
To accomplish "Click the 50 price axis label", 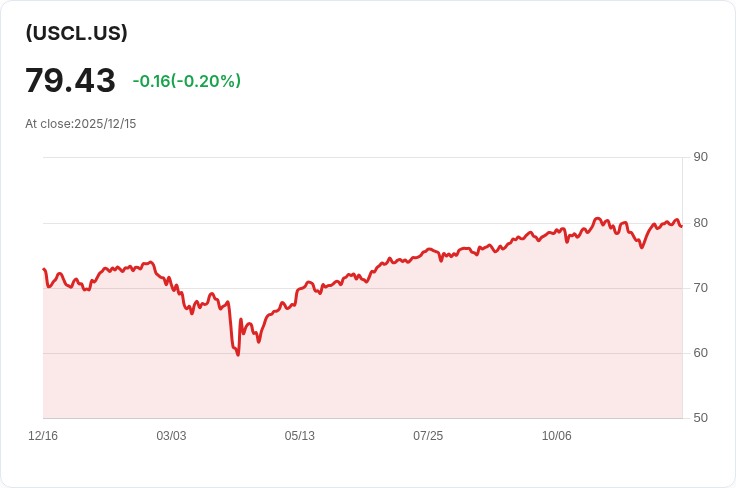I will pyautogui.click(x=700, y=418).
